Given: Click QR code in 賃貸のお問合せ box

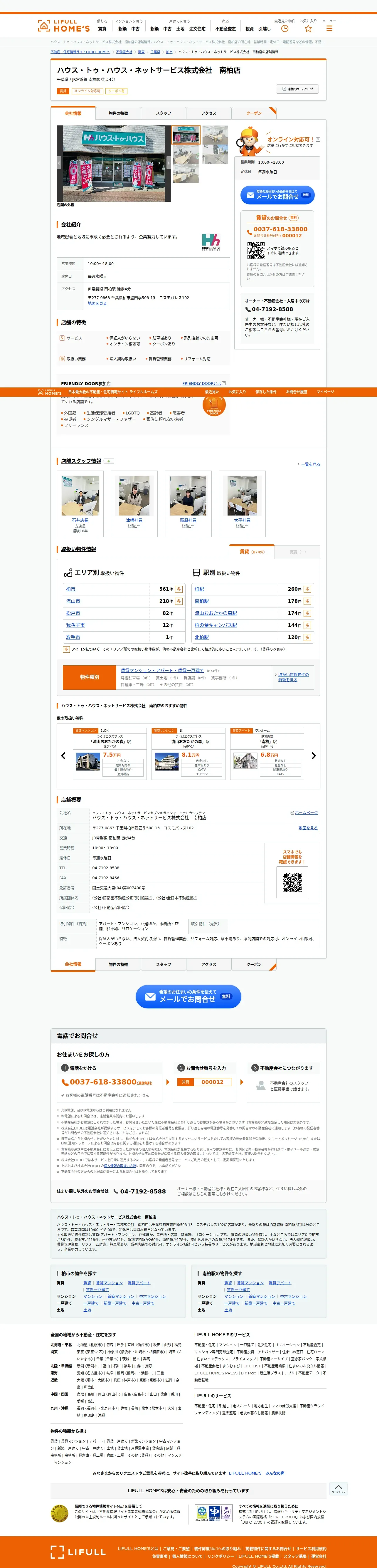Looking at the screenshot, I should [x=255, y=250].
